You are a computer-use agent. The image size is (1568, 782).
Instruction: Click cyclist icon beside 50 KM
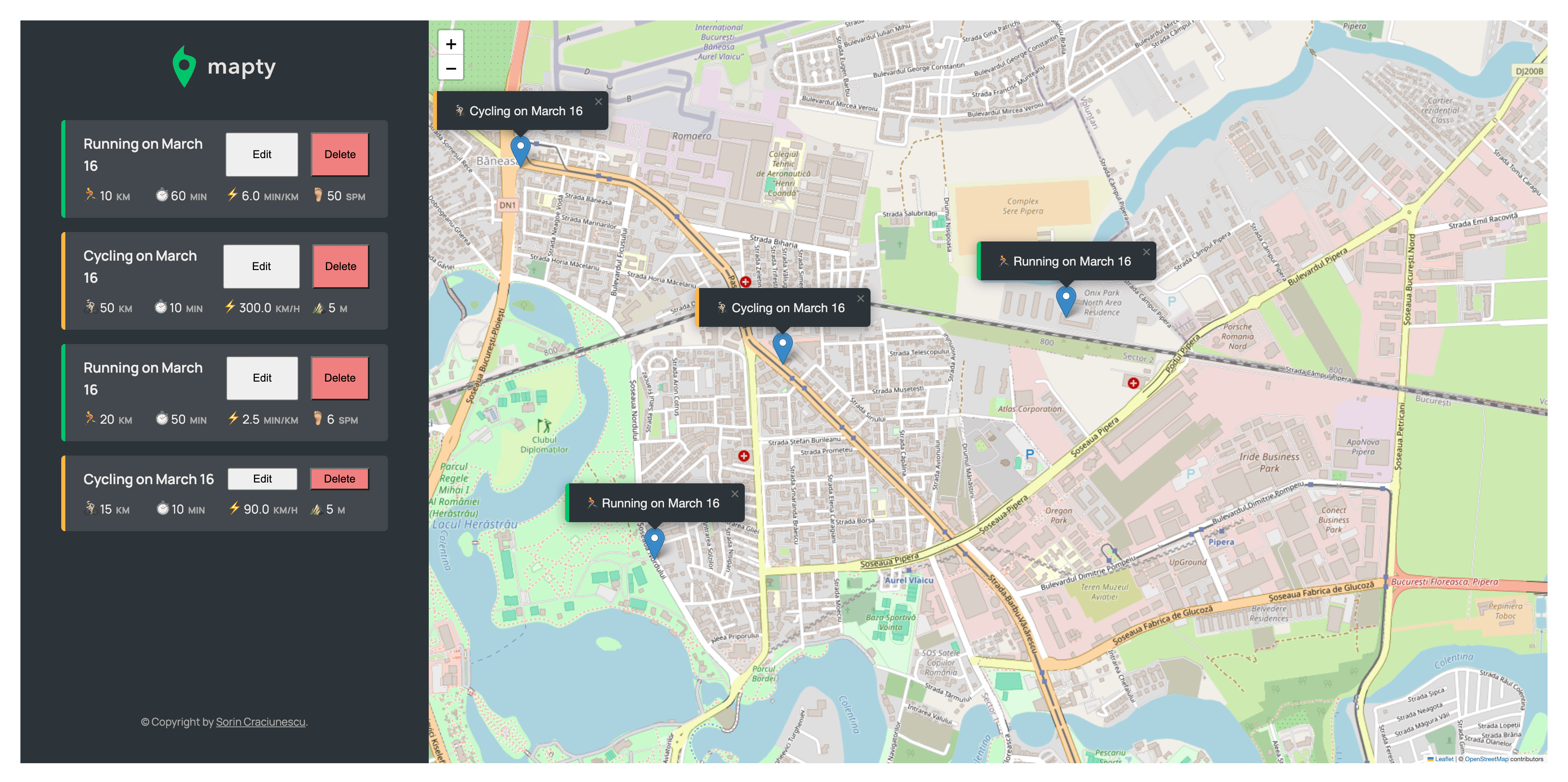click(x=90, y=307)
